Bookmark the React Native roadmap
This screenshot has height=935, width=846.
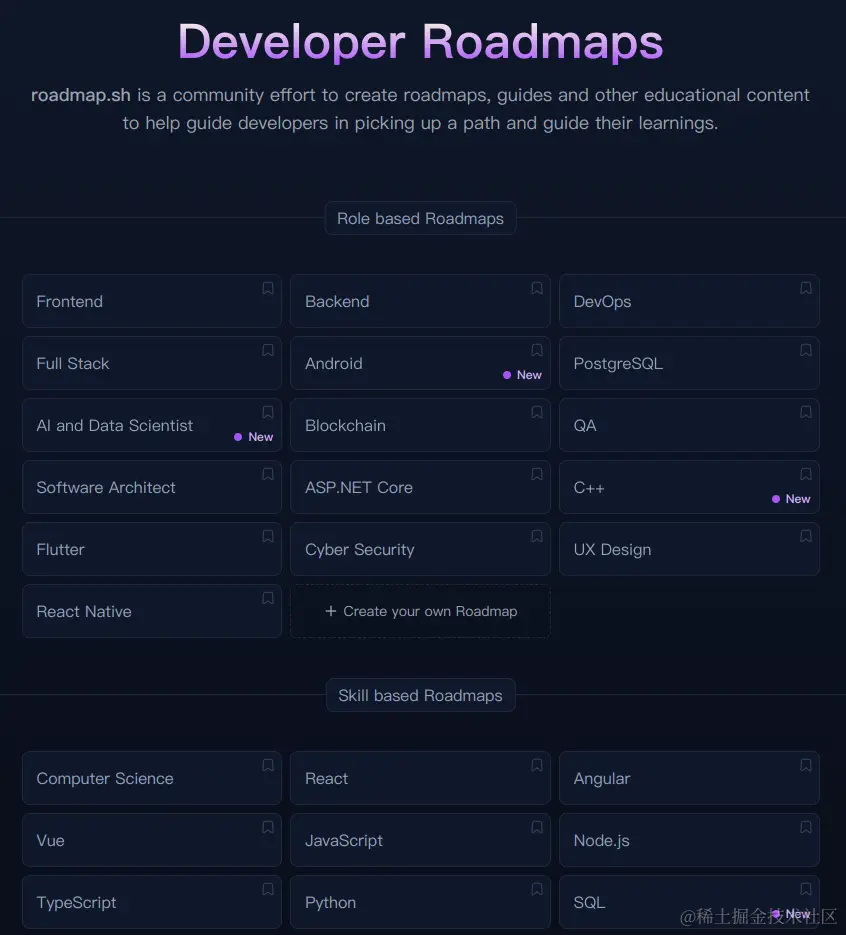pyautogui.click(x=268, y=599)
